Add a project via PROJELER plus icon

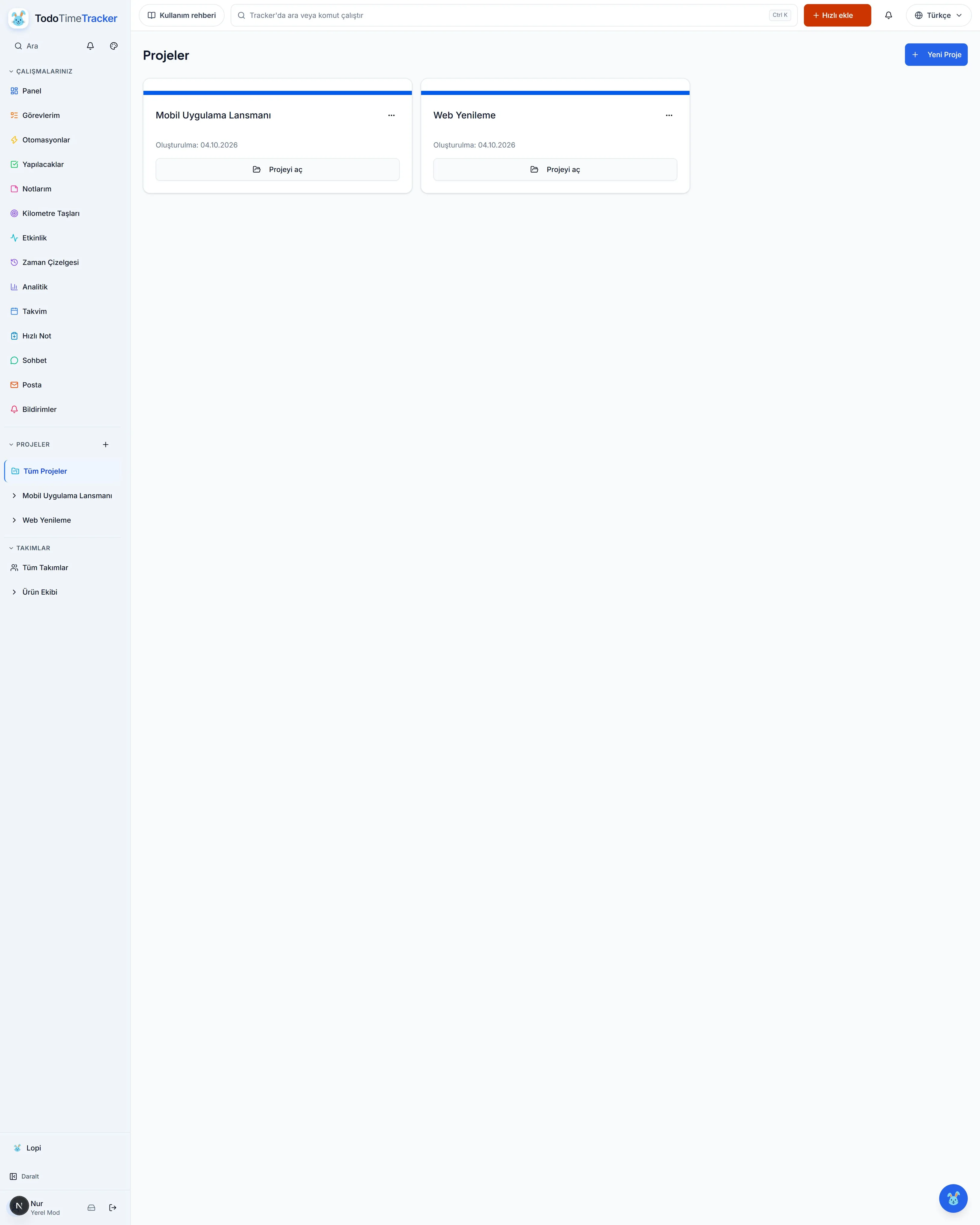106,444
